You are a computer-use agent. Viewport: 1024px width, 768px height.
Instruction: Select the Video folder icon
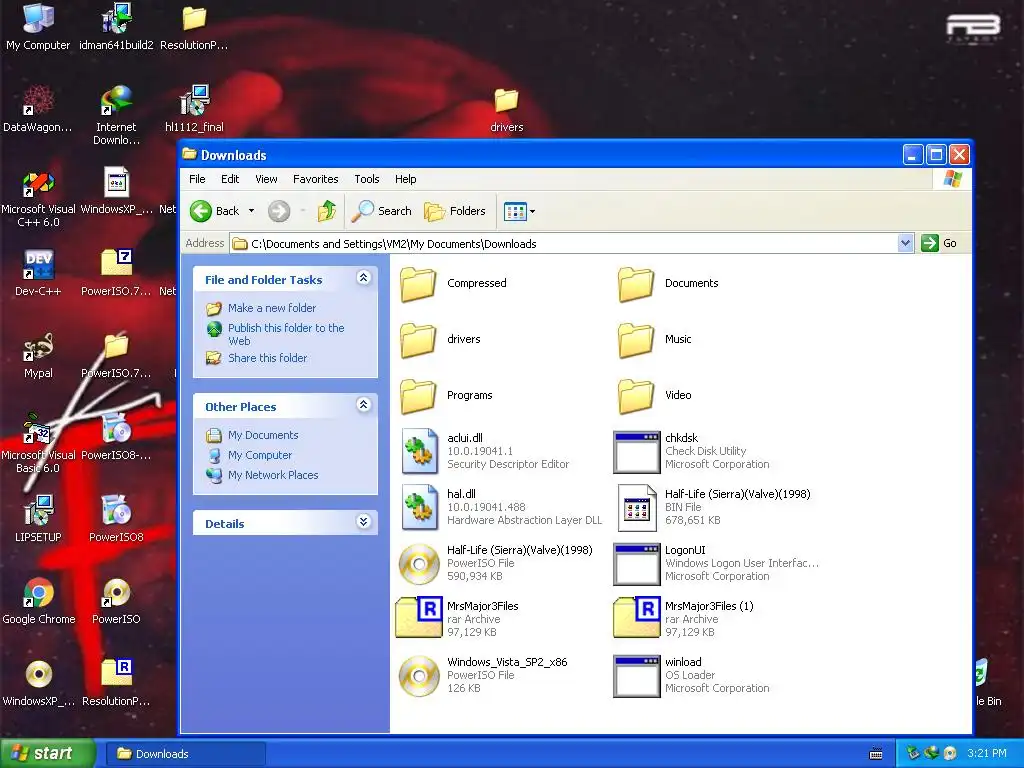point(636,396)
